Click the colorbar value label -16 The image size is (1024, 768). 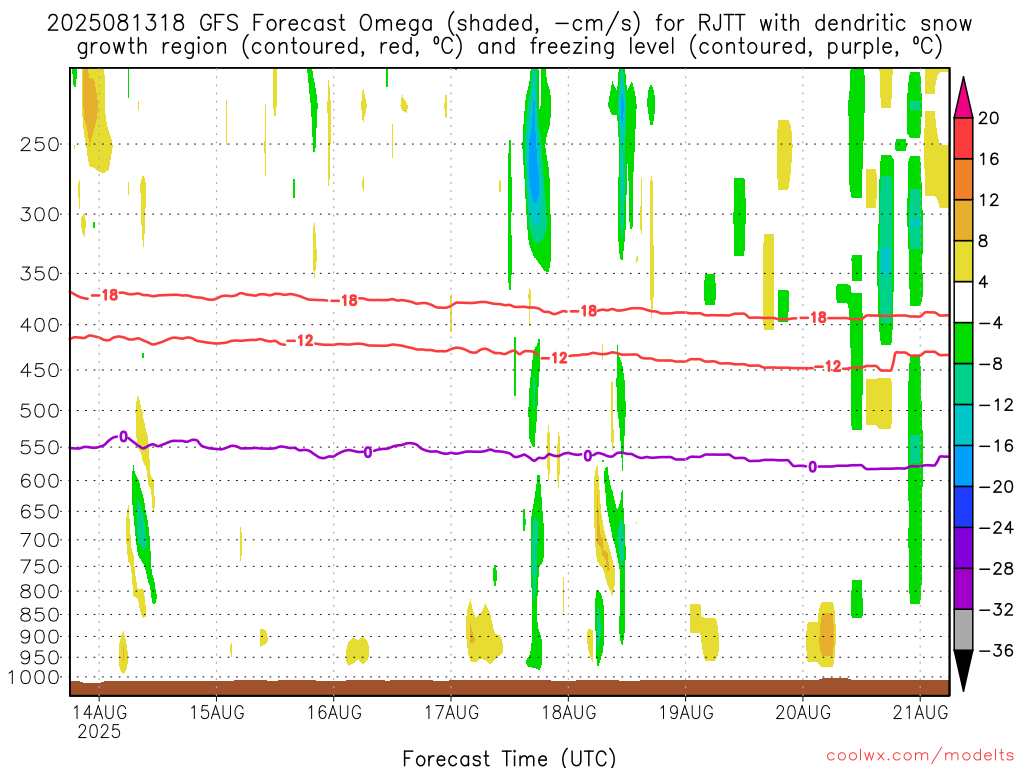tap(997, 446)
